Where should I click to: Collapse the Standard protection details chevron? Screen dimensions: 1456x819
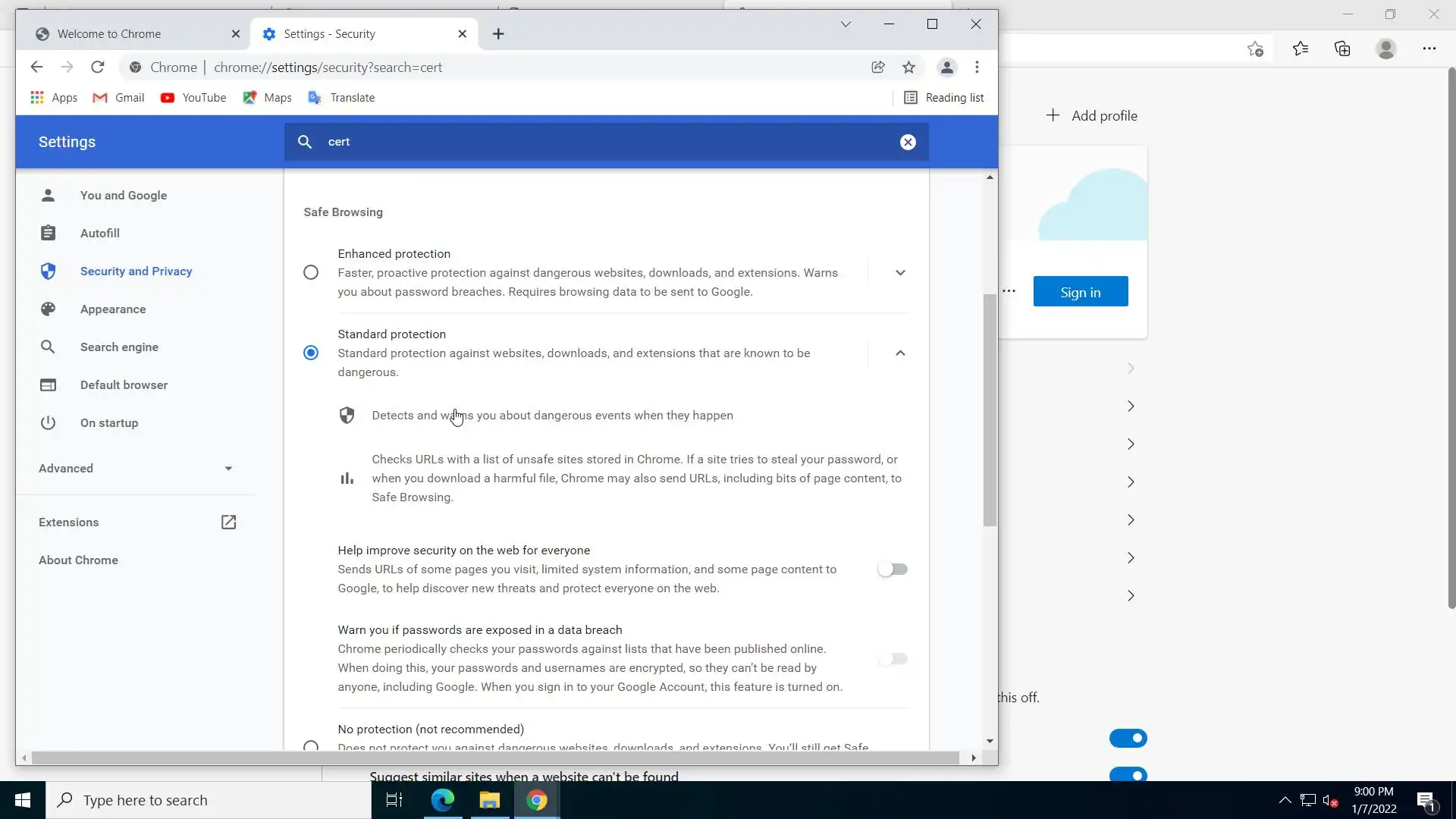pos(900,353)
